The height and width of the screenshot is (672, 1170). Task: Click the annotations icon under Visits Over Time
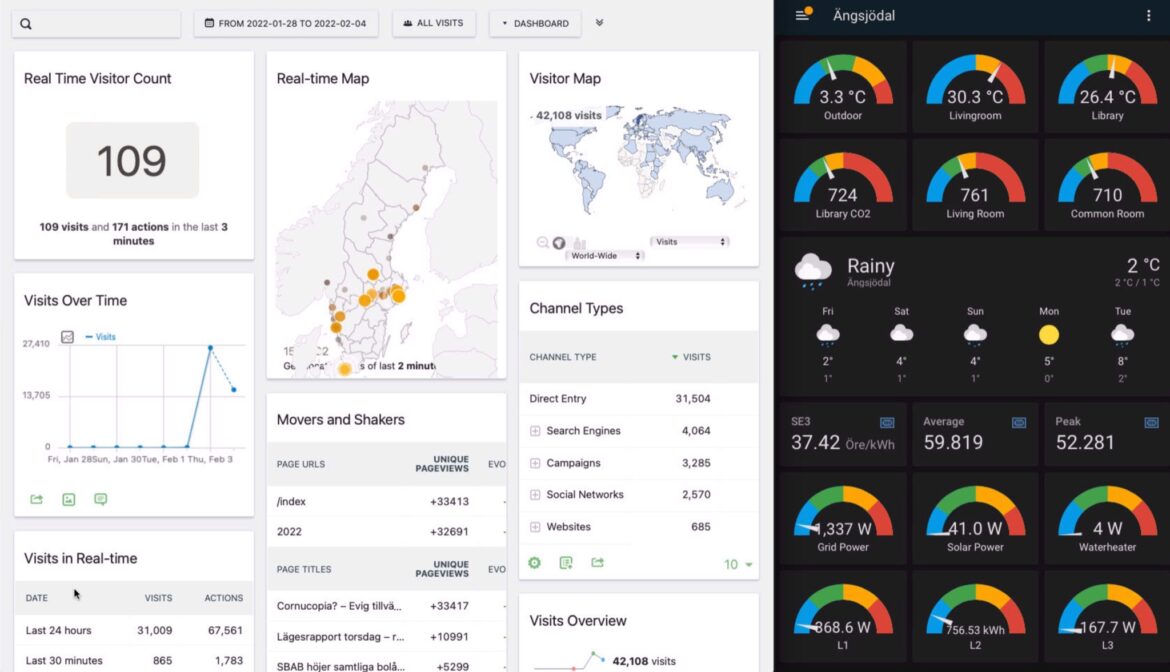point(100,499)
